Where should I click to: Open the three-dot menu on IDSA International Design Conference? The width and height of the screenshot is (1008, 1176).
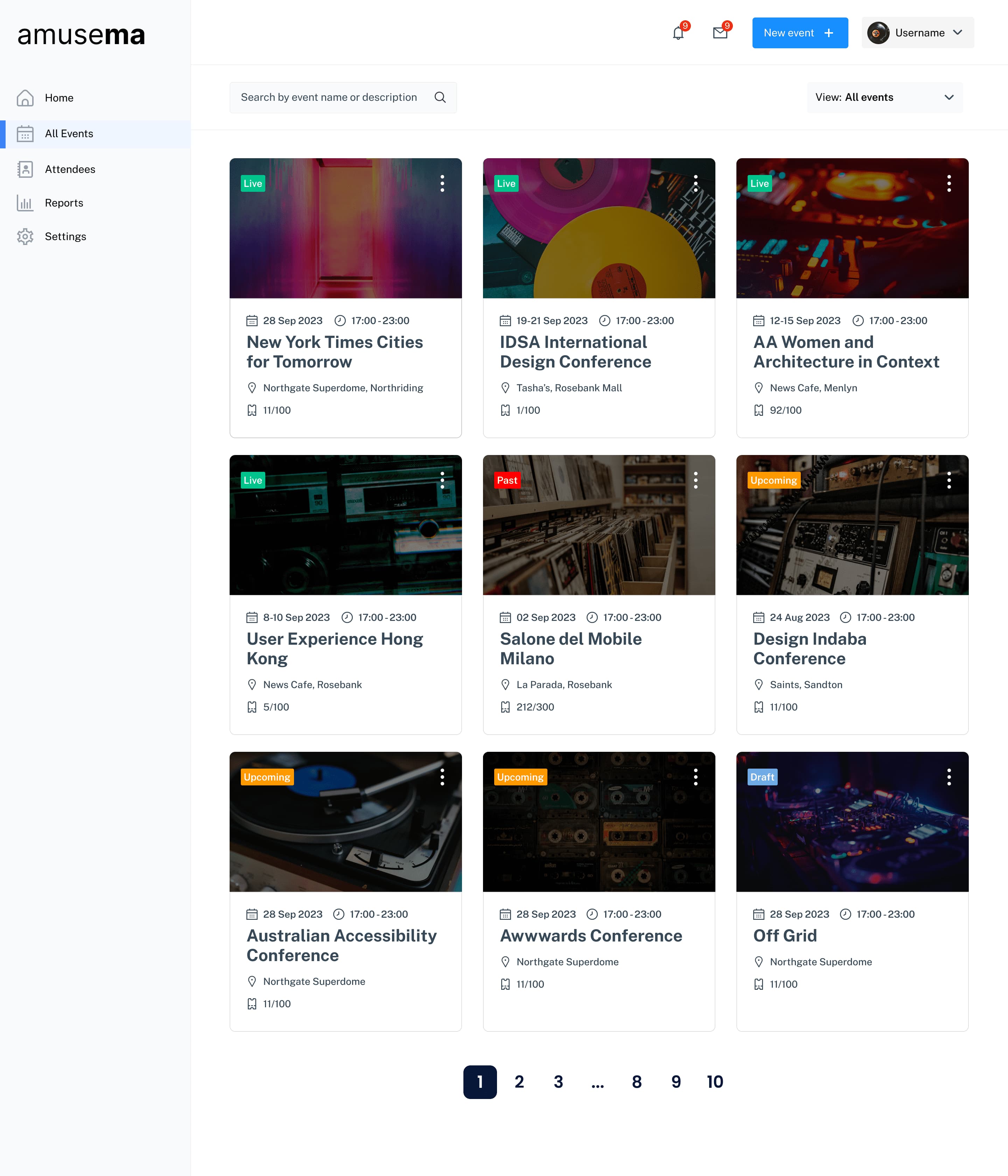[x=695, y=183]
